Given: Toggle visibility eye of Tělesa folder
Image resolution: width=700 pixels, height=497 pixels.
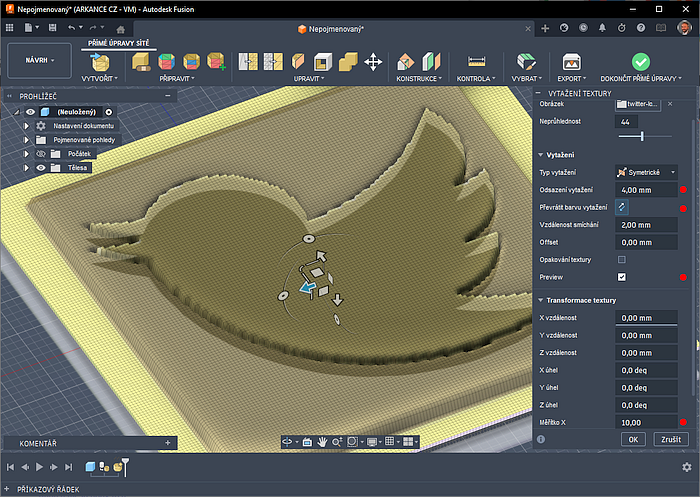Looking at the screenshot, I should [x=42, y=168].
